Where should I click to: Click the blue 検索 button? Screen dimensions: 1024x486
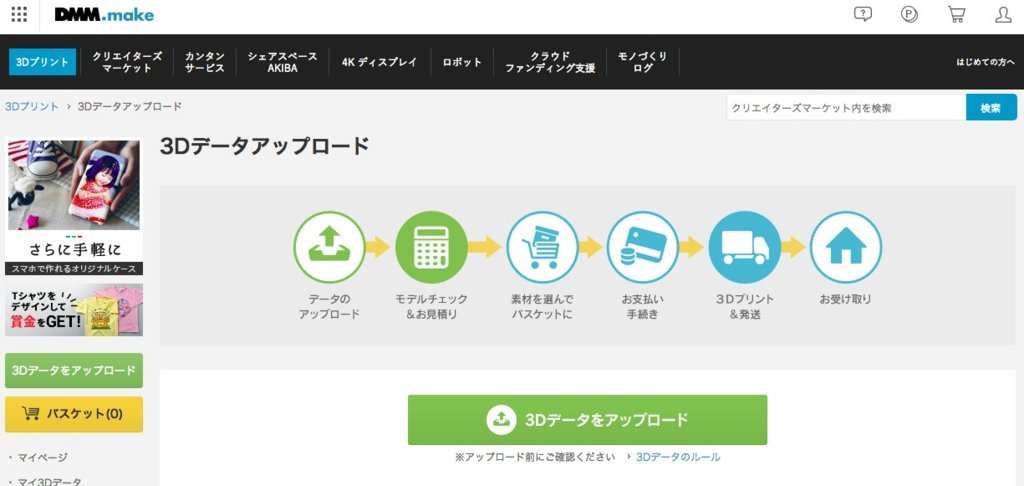[x=991, y=108]
